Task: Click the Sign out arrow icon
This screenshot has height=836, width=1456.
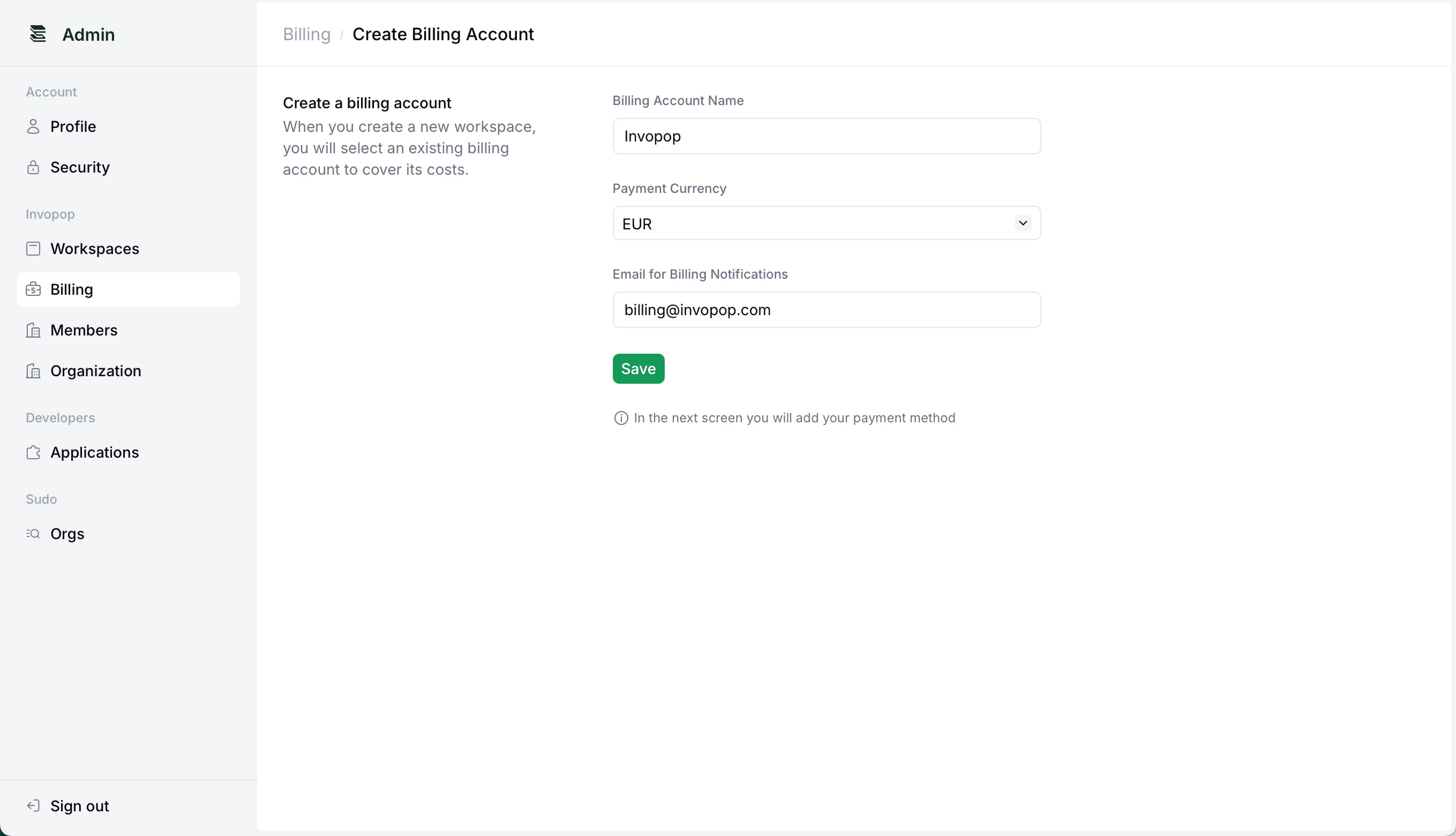Action: click(33, 805)
